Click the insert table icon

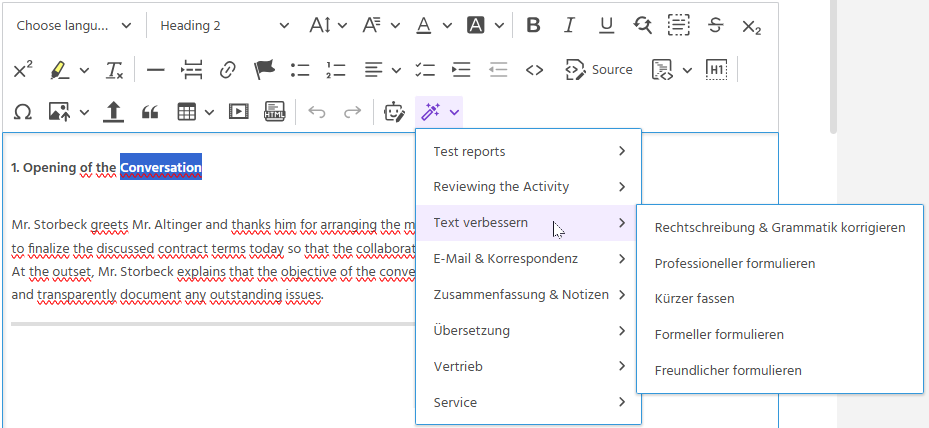point(187,111)
